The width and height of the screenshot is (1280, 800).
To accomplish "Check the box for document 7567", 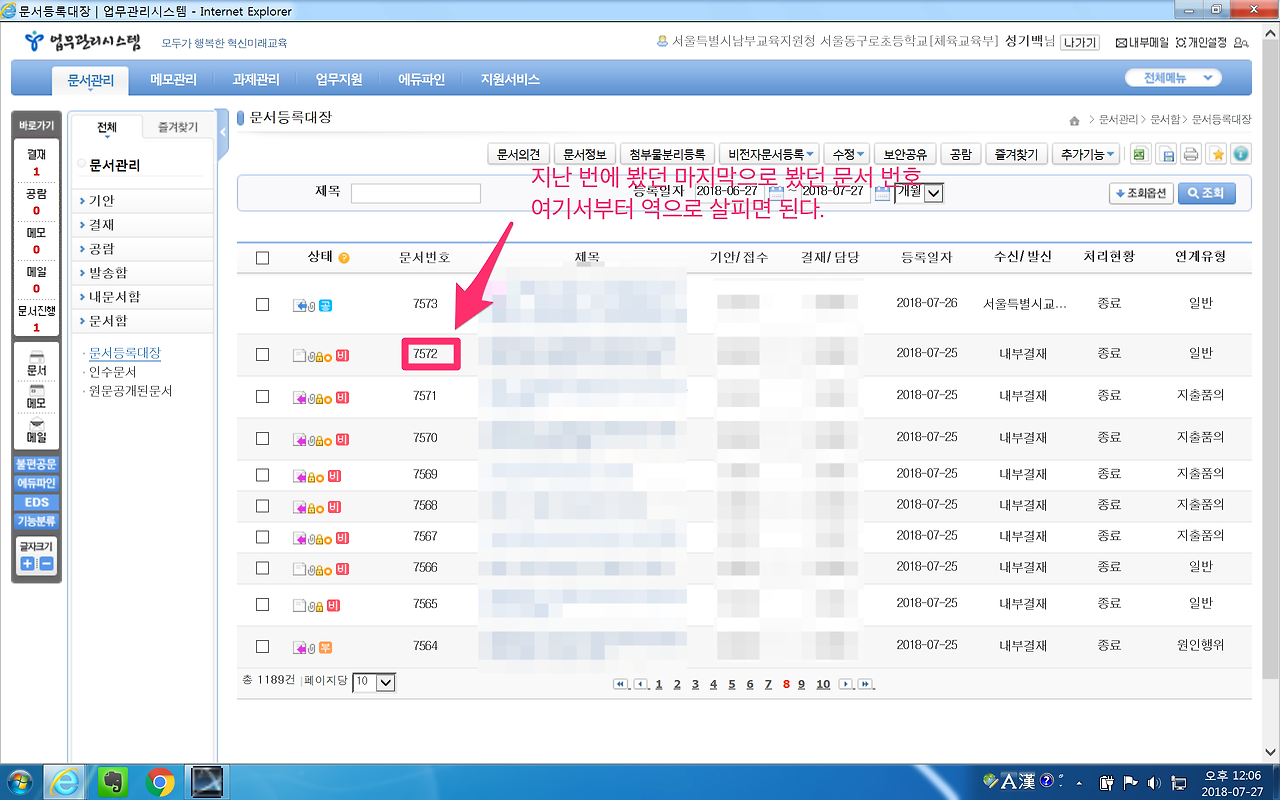I will click(263, 537).
